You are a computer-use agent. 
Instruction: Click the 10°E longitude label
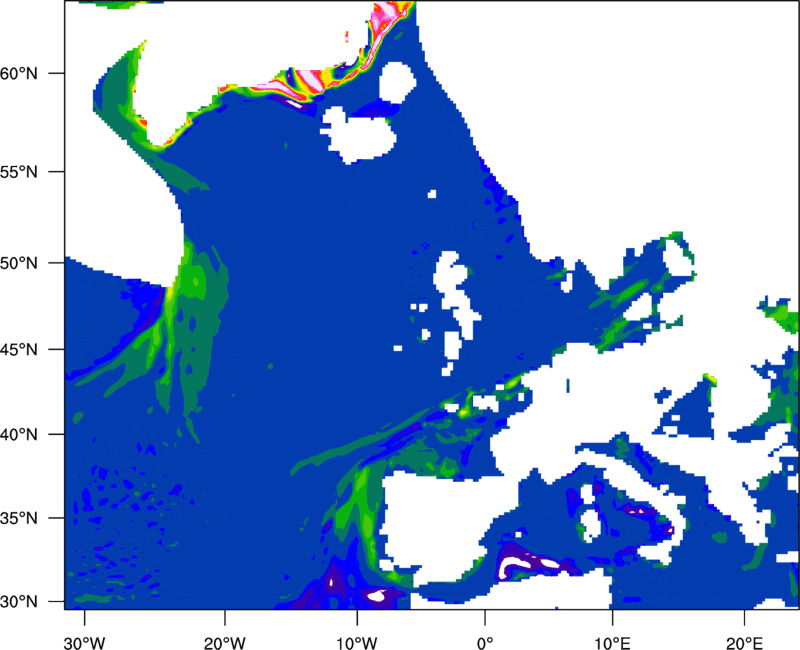[x=612, y=643]
